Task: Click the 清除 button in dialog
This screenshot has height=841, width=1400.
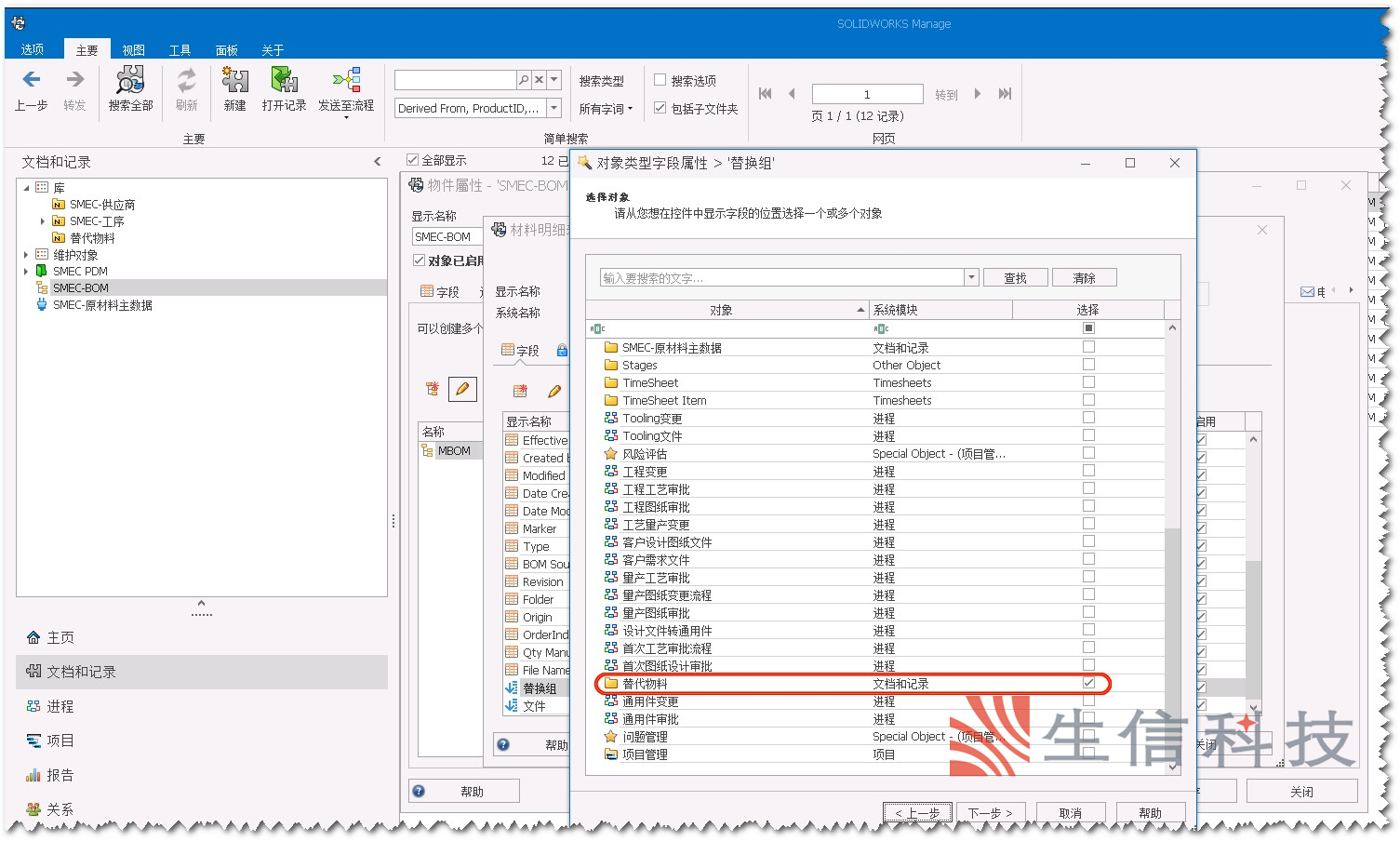Action: click(x=1084, y=277)
